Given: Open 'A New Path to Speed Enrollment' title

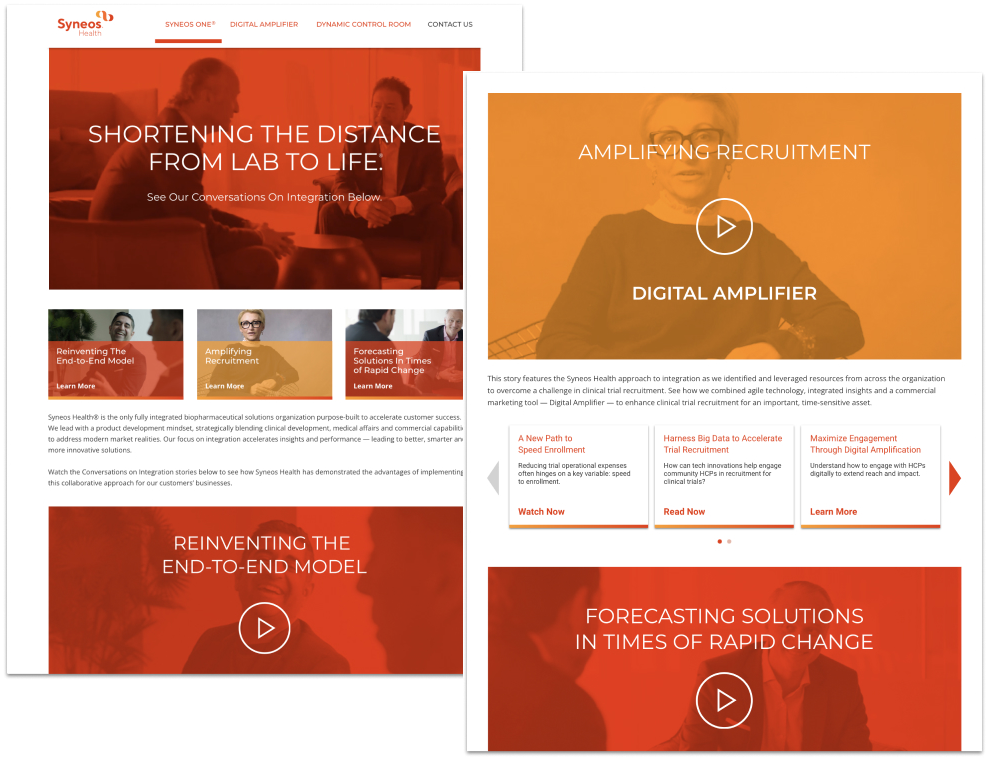Looking at the screenshot, I should (551, 444).
